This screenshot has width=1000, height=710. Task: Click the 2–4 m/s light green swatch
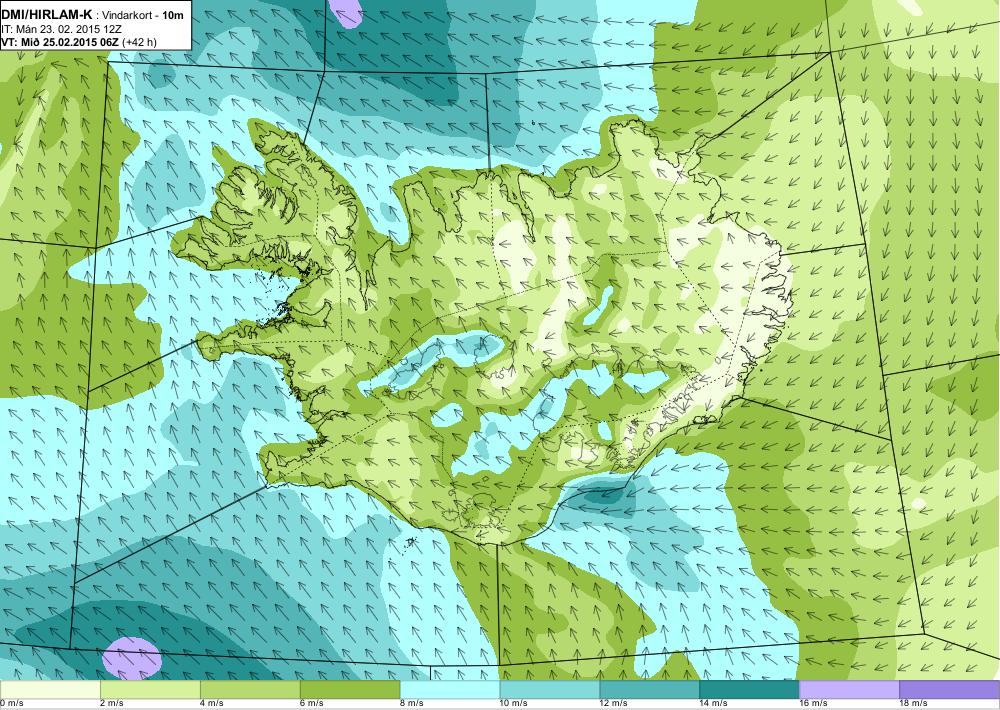150,689
